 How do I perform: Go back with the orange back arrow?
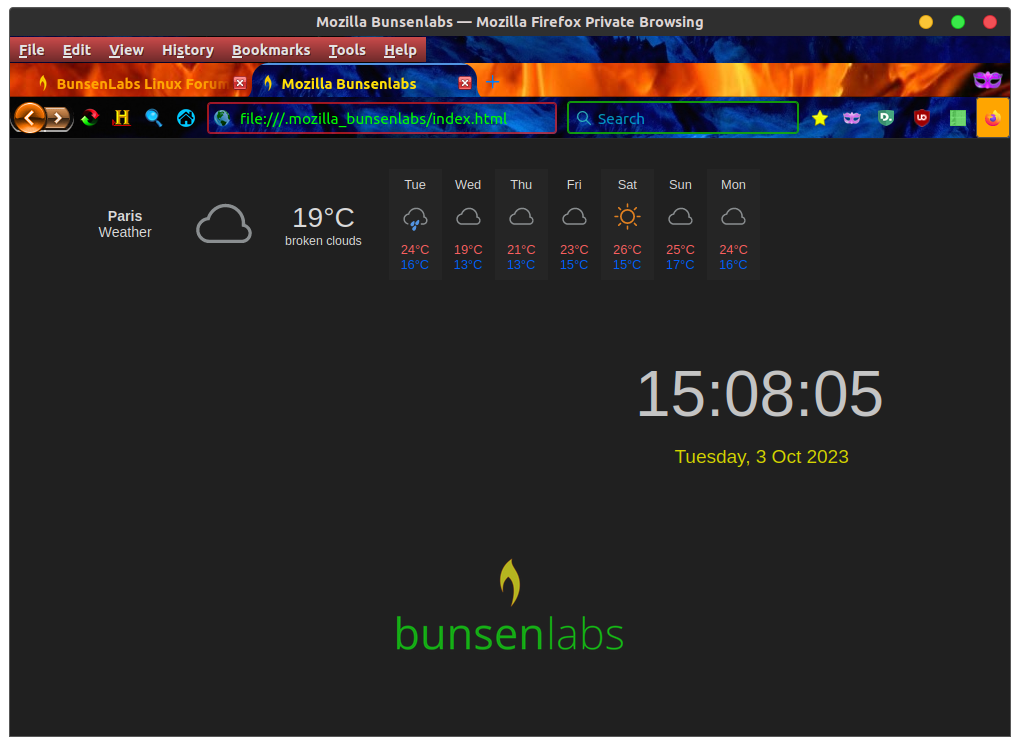click(29, 118)
